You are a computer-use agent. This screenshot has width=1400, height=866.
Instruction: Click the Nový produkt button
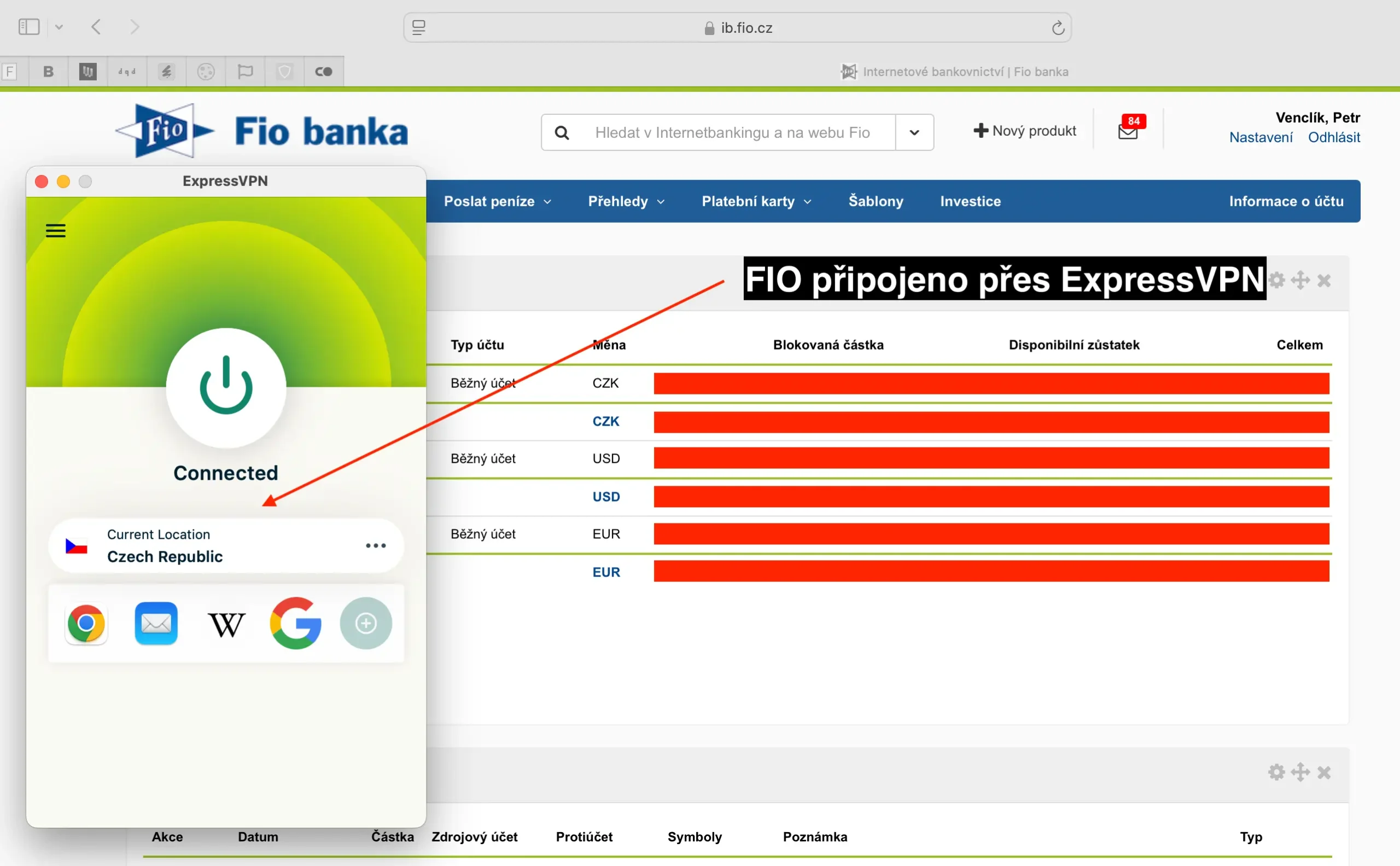[x=1024, y=131]
